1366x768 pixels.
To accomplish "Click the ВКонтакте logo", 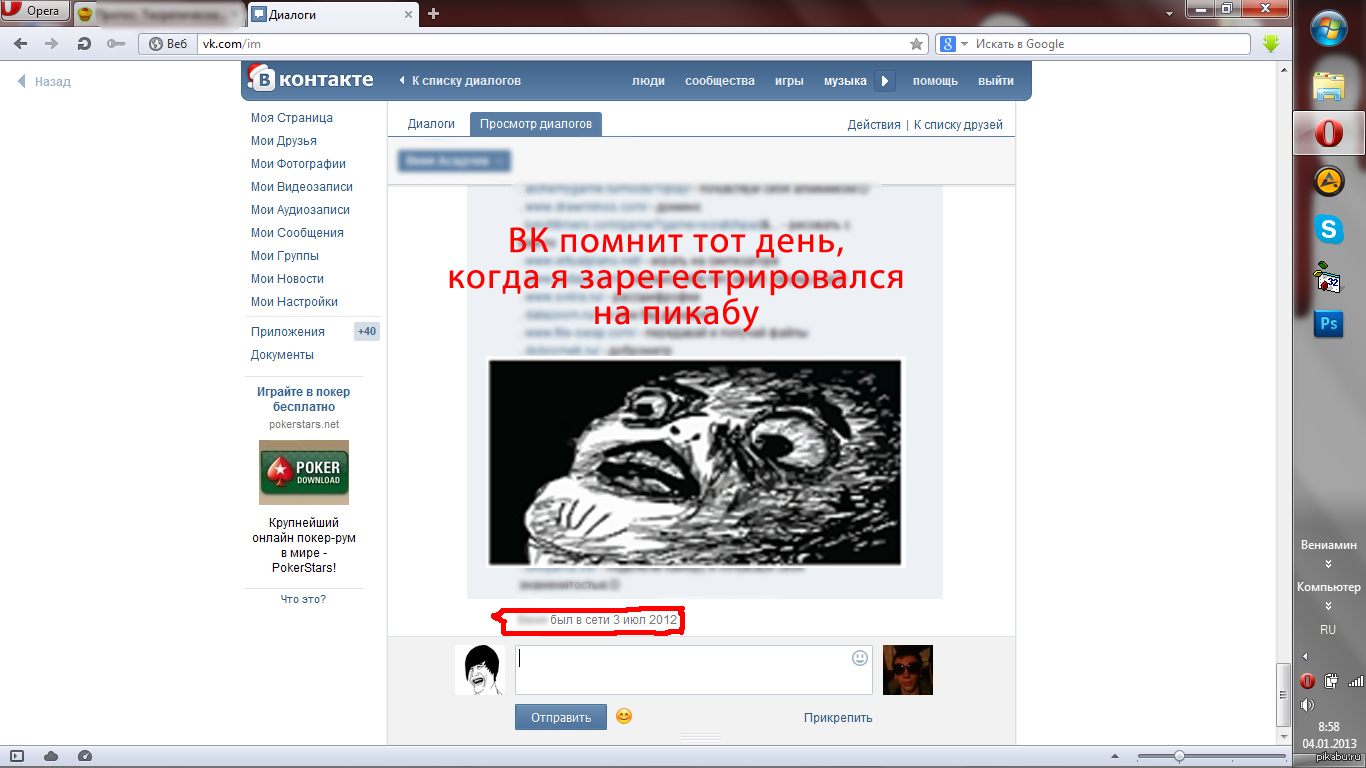I will [x=311, y=80].
